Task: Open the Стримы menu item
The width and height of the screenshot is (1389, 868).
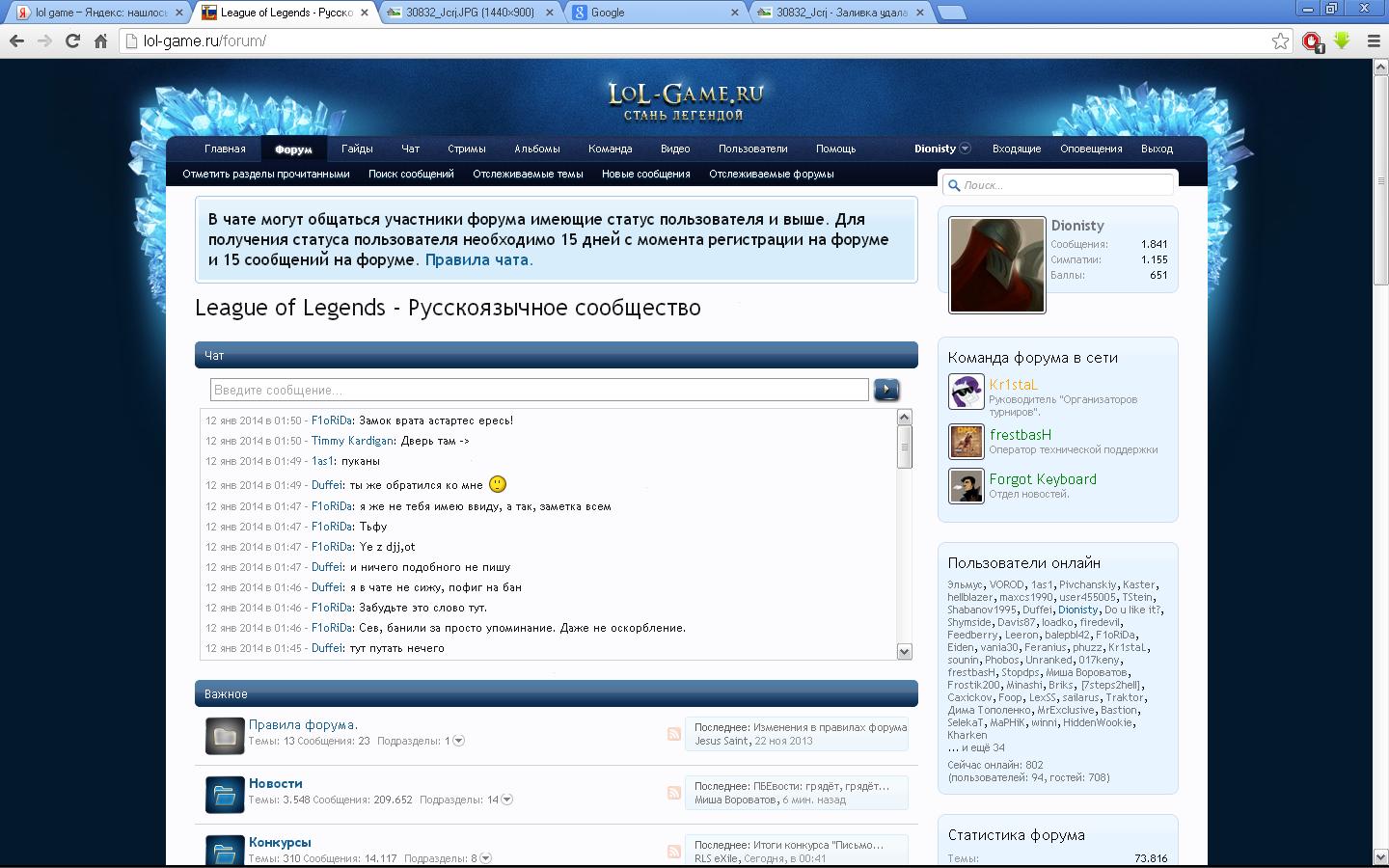Action: (x=467, y=149)
